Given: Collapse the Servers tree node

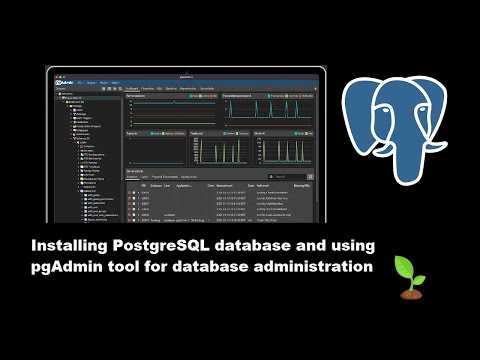Looking at the screenshot, I should click(x=56, y=94).
